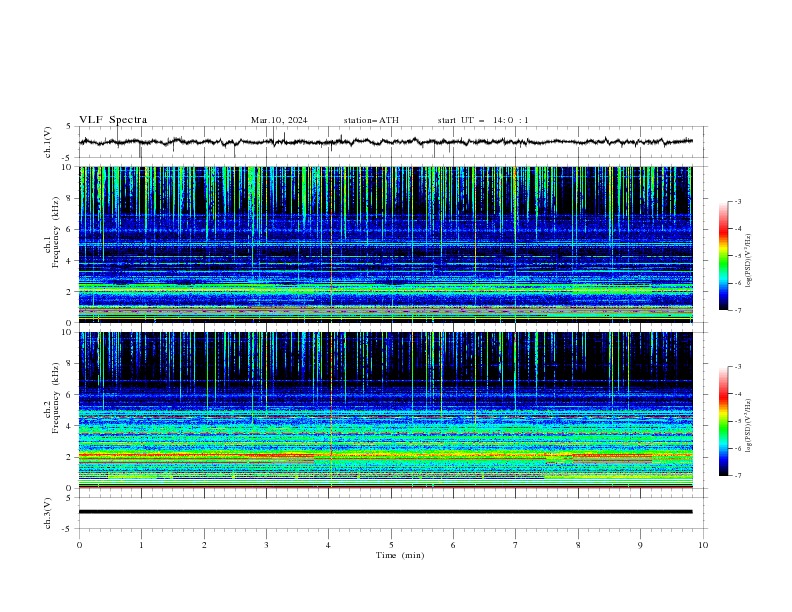The height and width of the screenshot is (612, 792).
Task: Click the time axis tick label "5"
Action: pyautogui.click(x=391, y=545)
